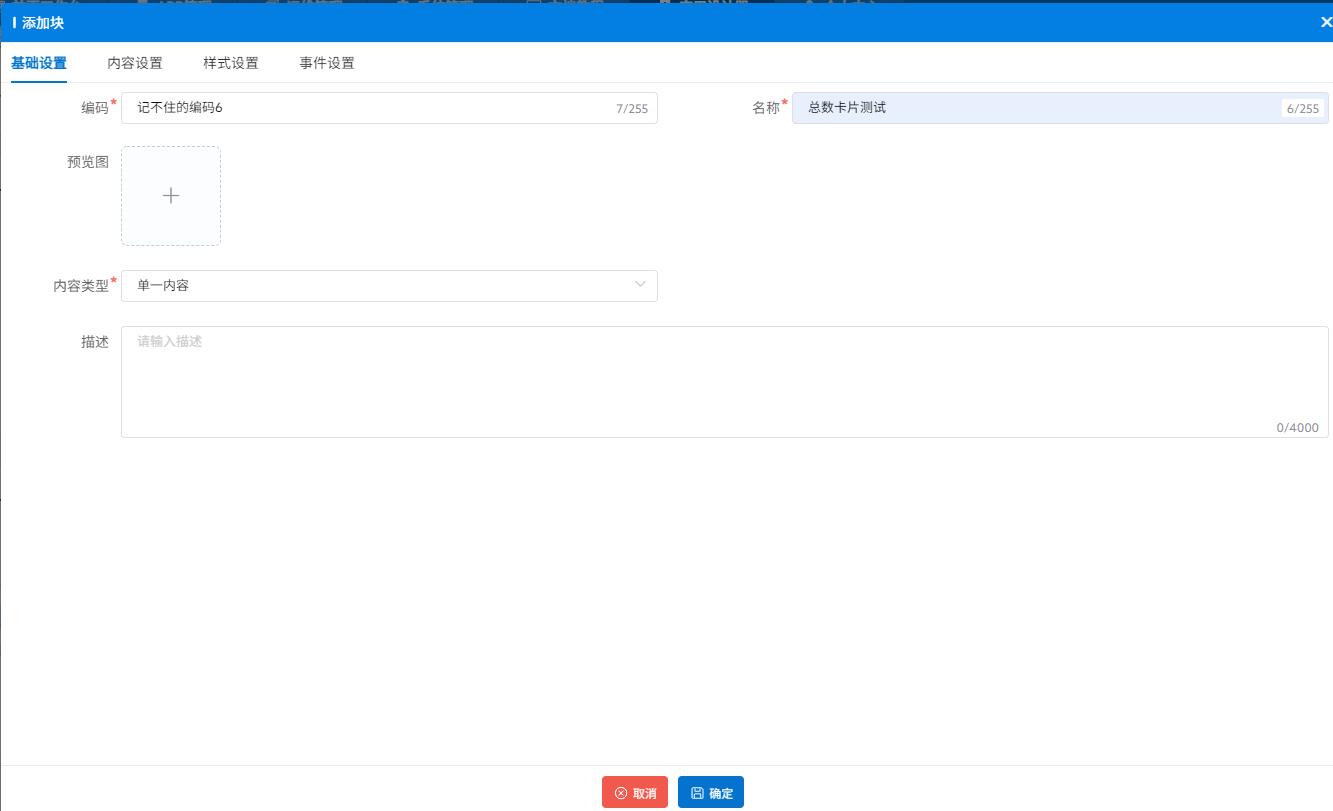Click the 取消 button
This screenshot has height=811, width=1333.
635,793
